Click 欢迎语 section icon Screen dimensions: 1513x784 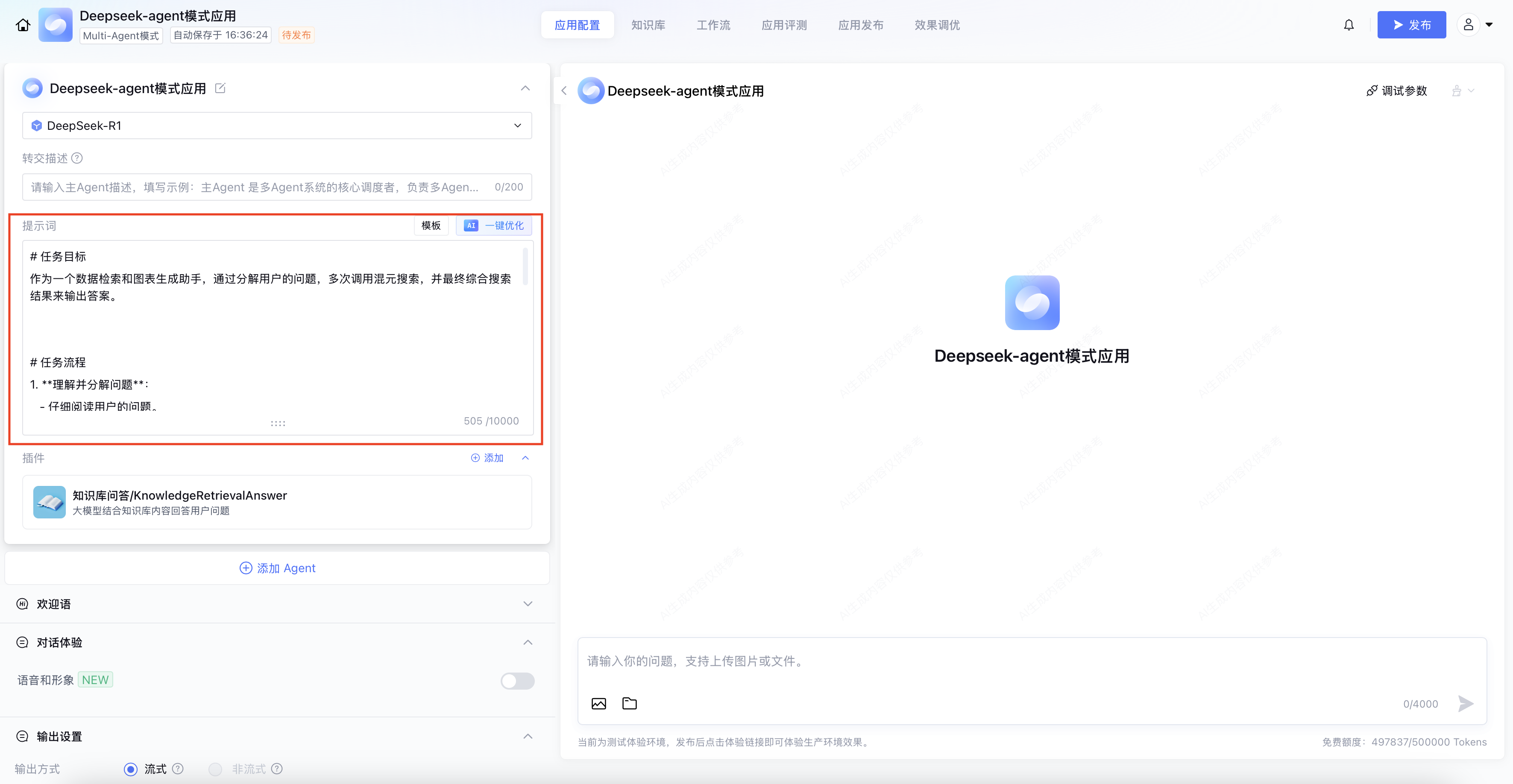click(22, 604)
